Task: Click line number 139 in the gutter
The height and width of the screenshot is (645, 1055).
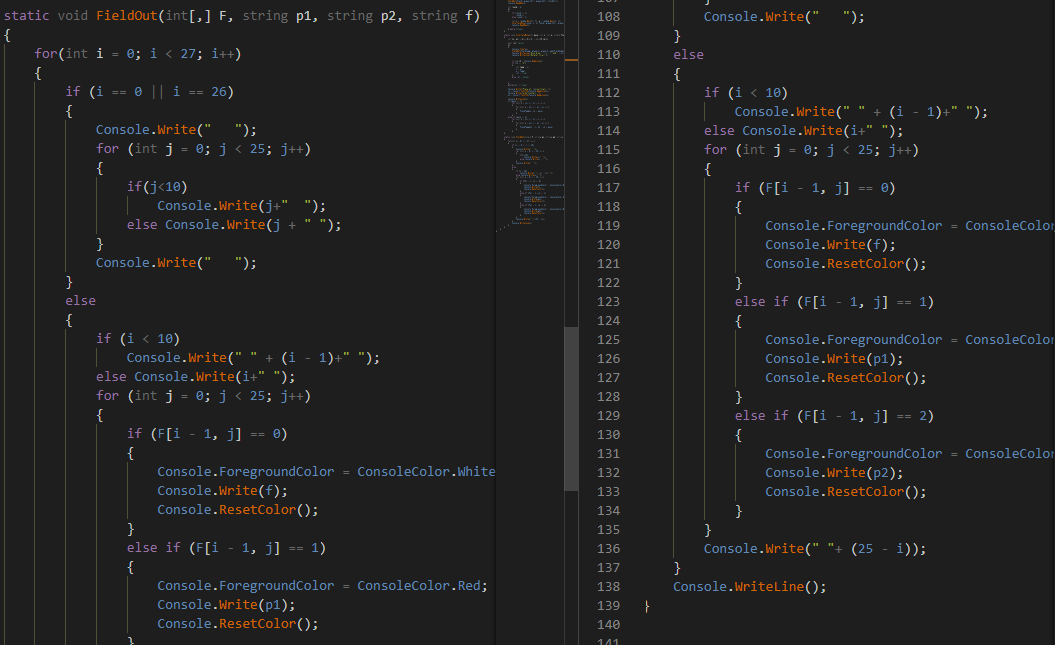Action: coord(608,605)
